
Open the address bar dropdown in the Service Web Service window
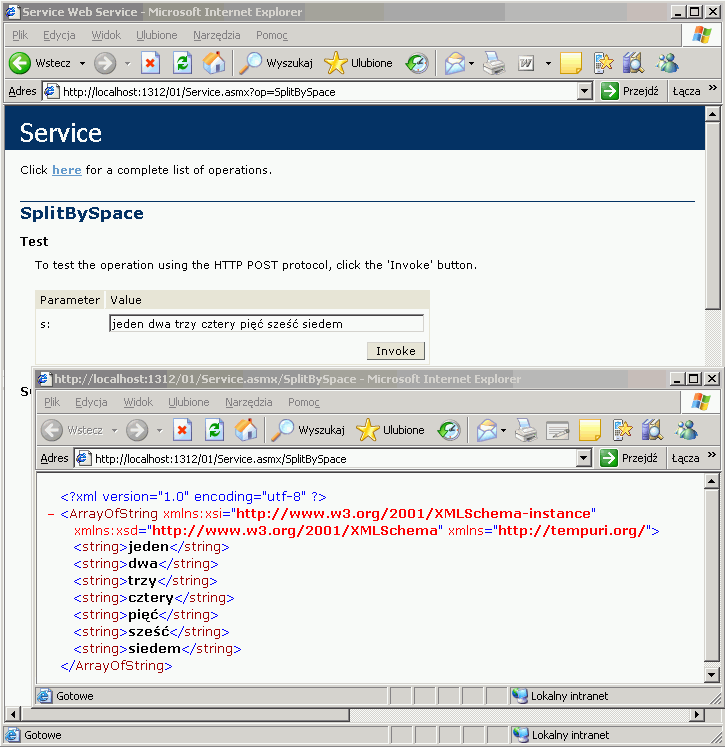pos(584,91)
